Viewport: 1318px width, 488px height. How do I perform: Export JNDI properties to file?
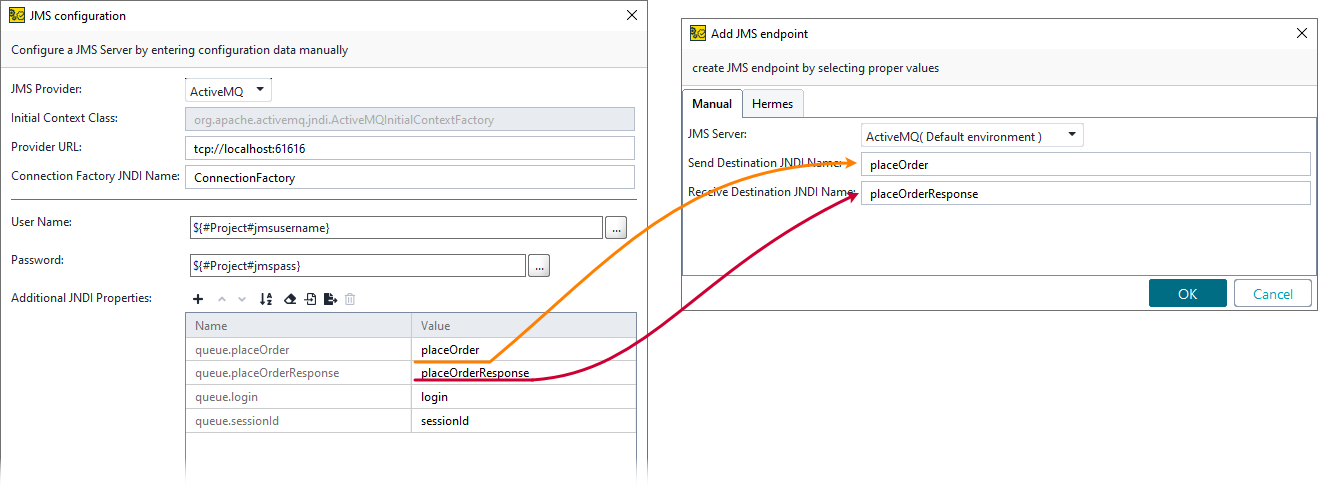pos(331,299)
